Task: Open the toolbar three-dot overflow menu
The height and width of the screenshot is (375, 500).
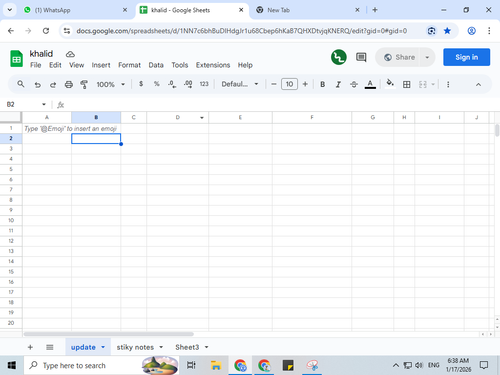Action: pos(448,84)
